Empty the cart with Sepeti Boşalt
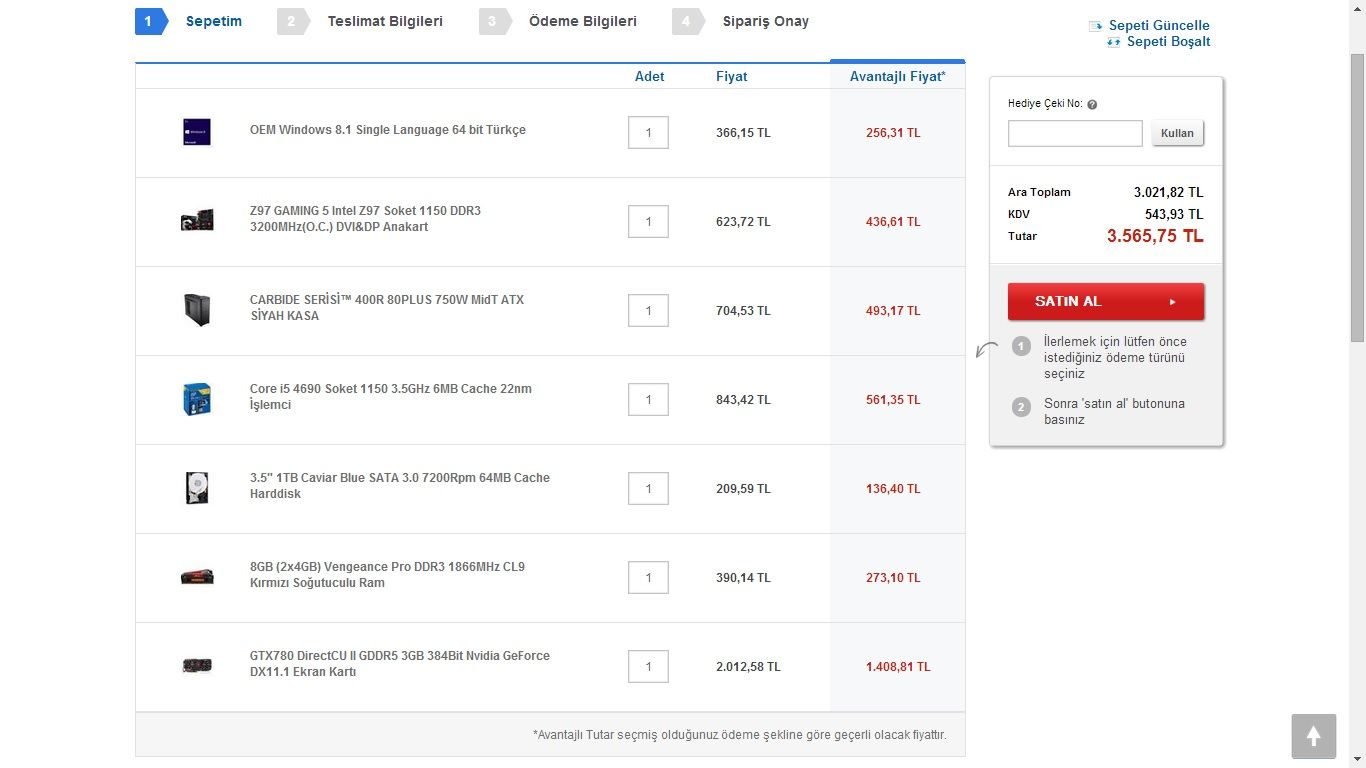Viewport: 1366px width, 768px height. click(x=1168, y=41)
